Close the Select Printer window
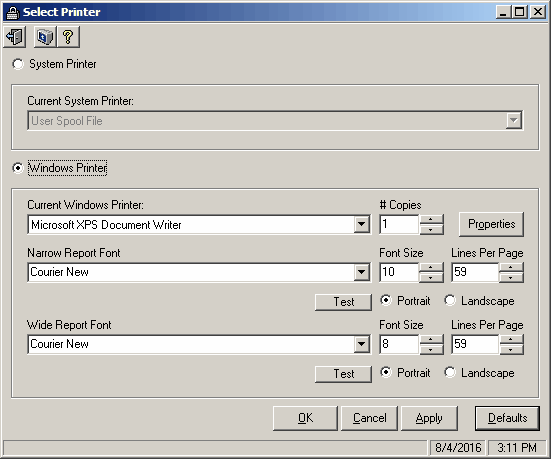Screen dimensions: 551x459 click(538, 12)
